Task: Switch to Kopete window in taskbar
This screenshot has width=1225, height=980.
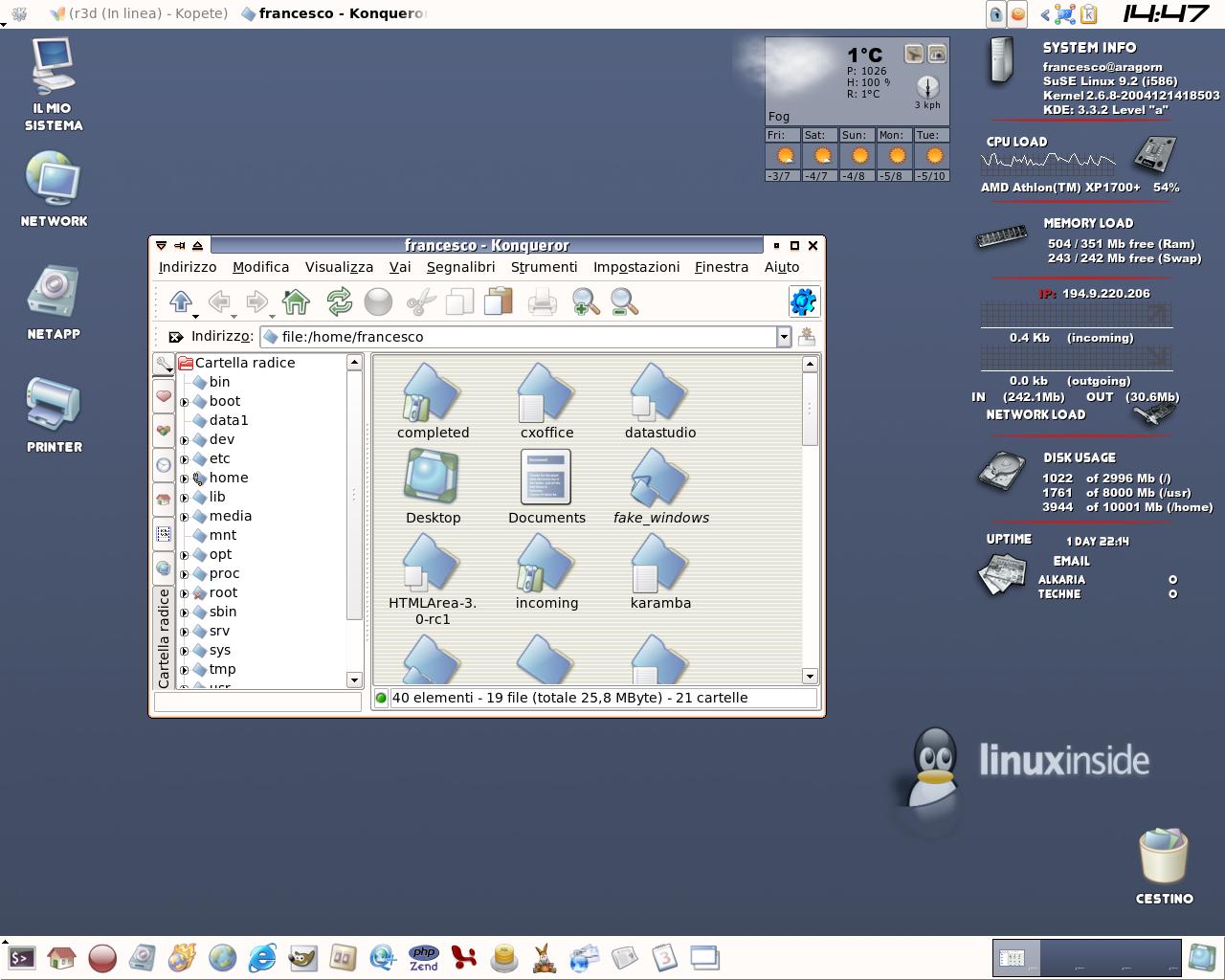Action: 140,13
